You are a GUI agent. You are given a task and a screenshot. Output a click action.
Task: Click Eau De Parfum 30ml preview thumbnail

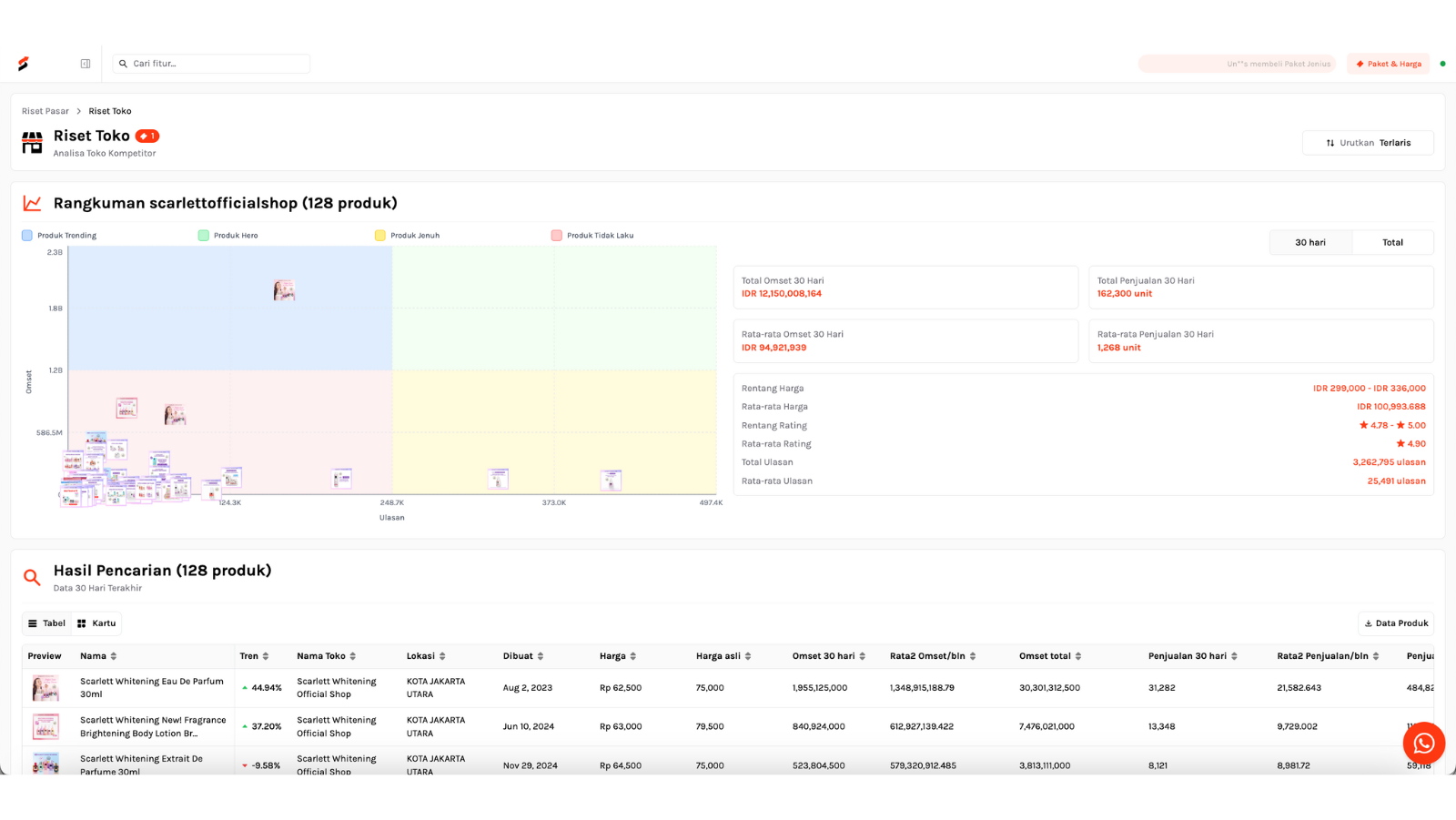pos(45,688)
